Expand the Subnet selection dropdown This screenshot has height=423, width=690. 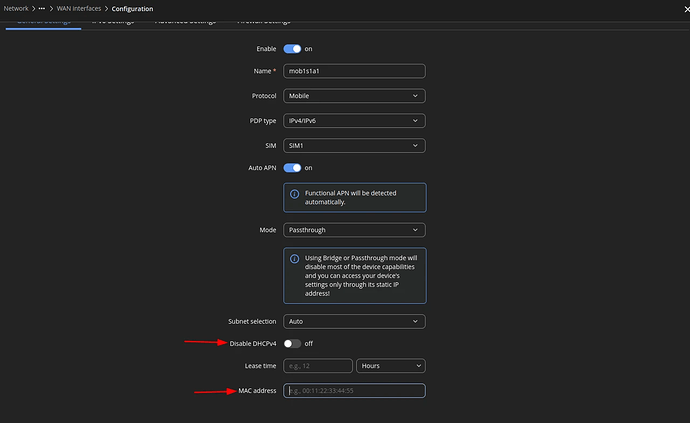pyautogui.click(x=354, y=321)
